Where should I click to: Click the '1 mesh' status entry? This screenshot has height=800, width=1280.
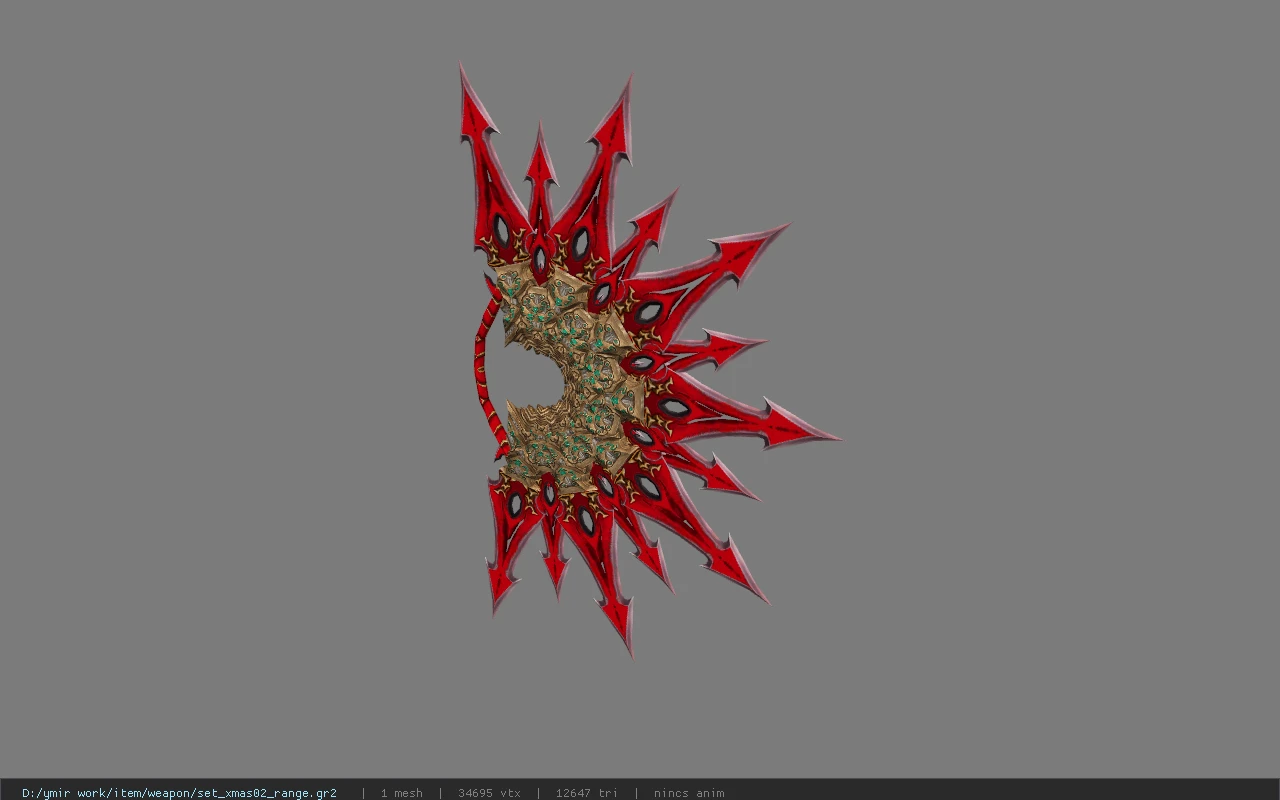(401, 793)
